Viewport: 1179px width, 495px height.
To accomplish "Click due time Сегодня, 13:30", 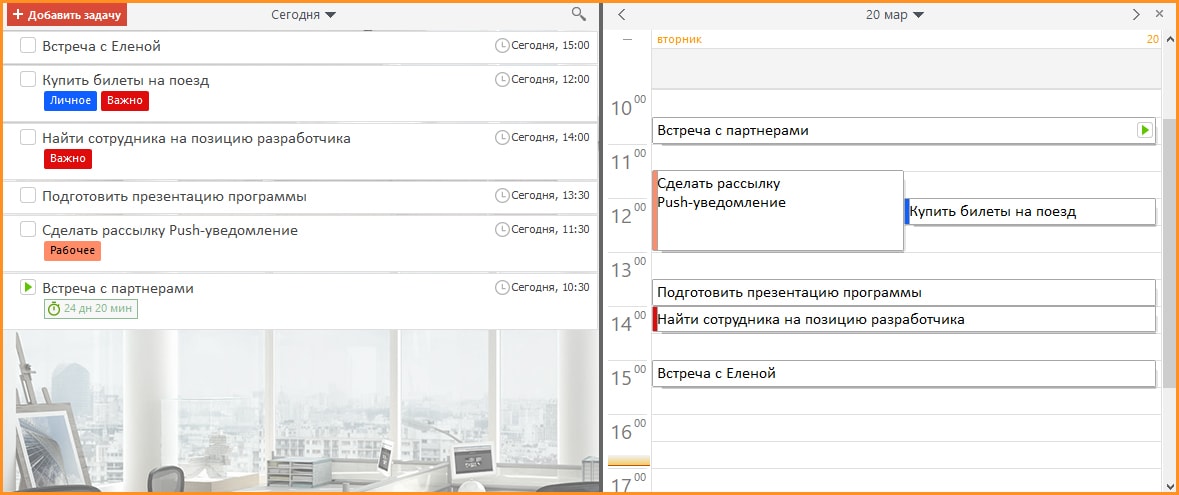I will click(x=550, y=196).
